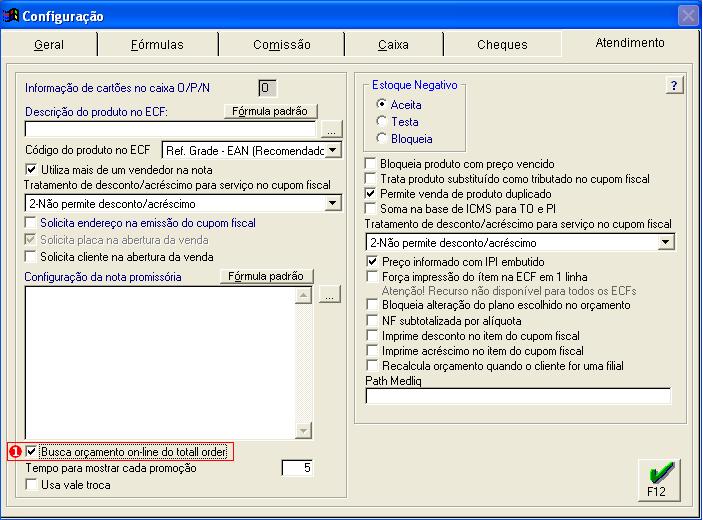Click scroll down arrow in nota promissória box
The width and height of the screenshot is (703, 520).
coord(304,431)
